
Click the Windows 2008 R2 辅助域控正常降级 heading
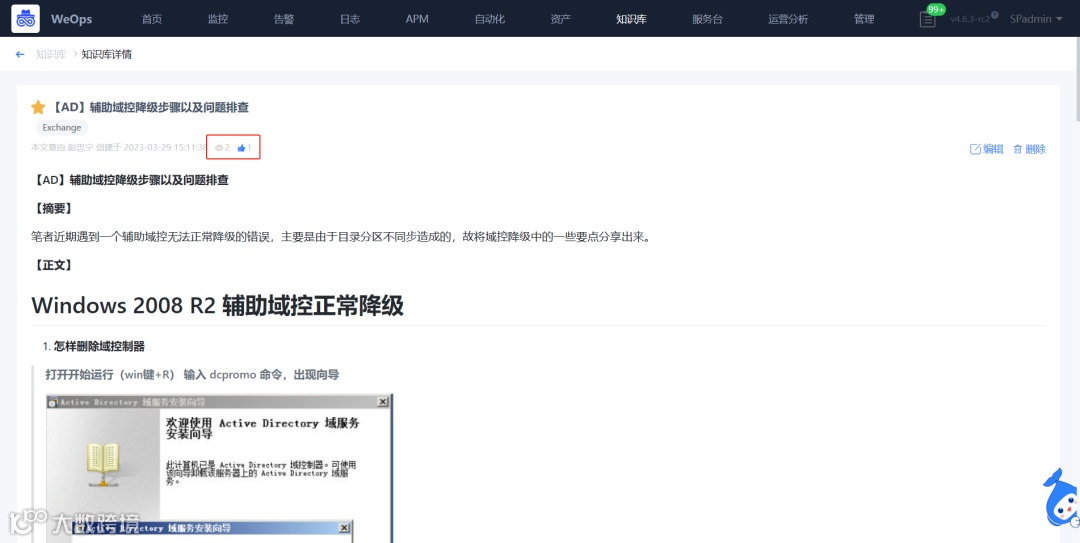218,305
